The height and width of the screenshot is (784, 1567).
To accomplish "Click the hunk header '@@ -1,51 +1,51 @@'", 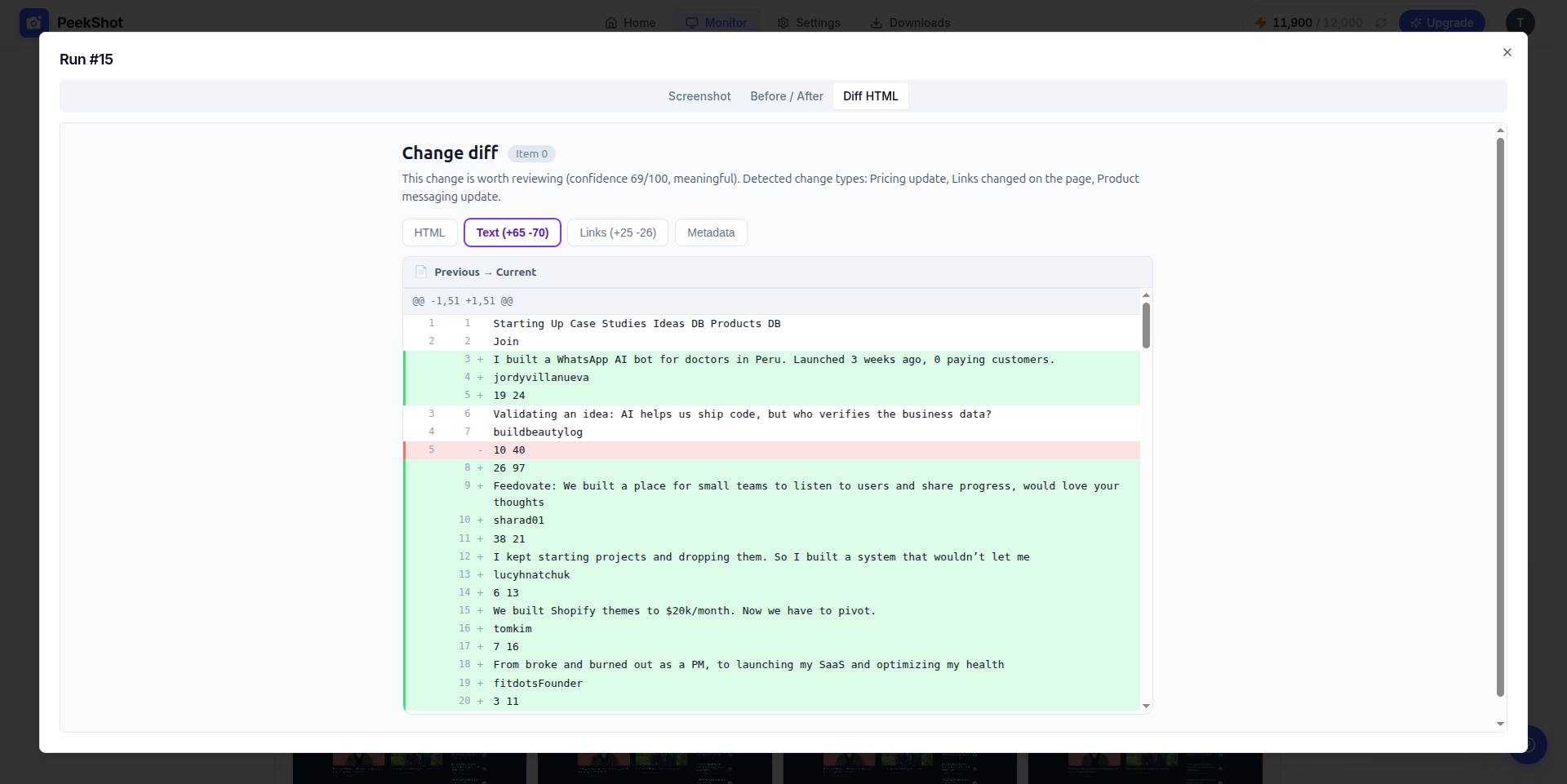I will (771, 301).
